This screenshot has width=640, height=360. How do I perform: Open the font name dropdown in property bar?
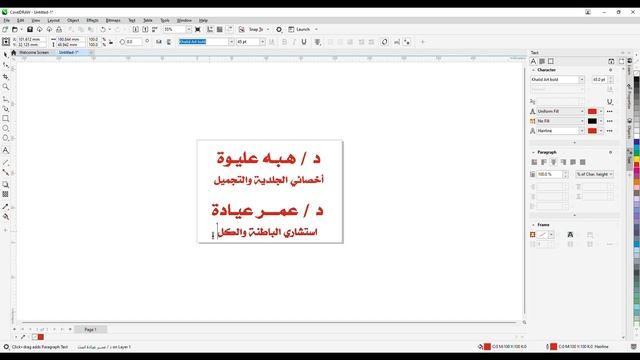tap(231, 42)
